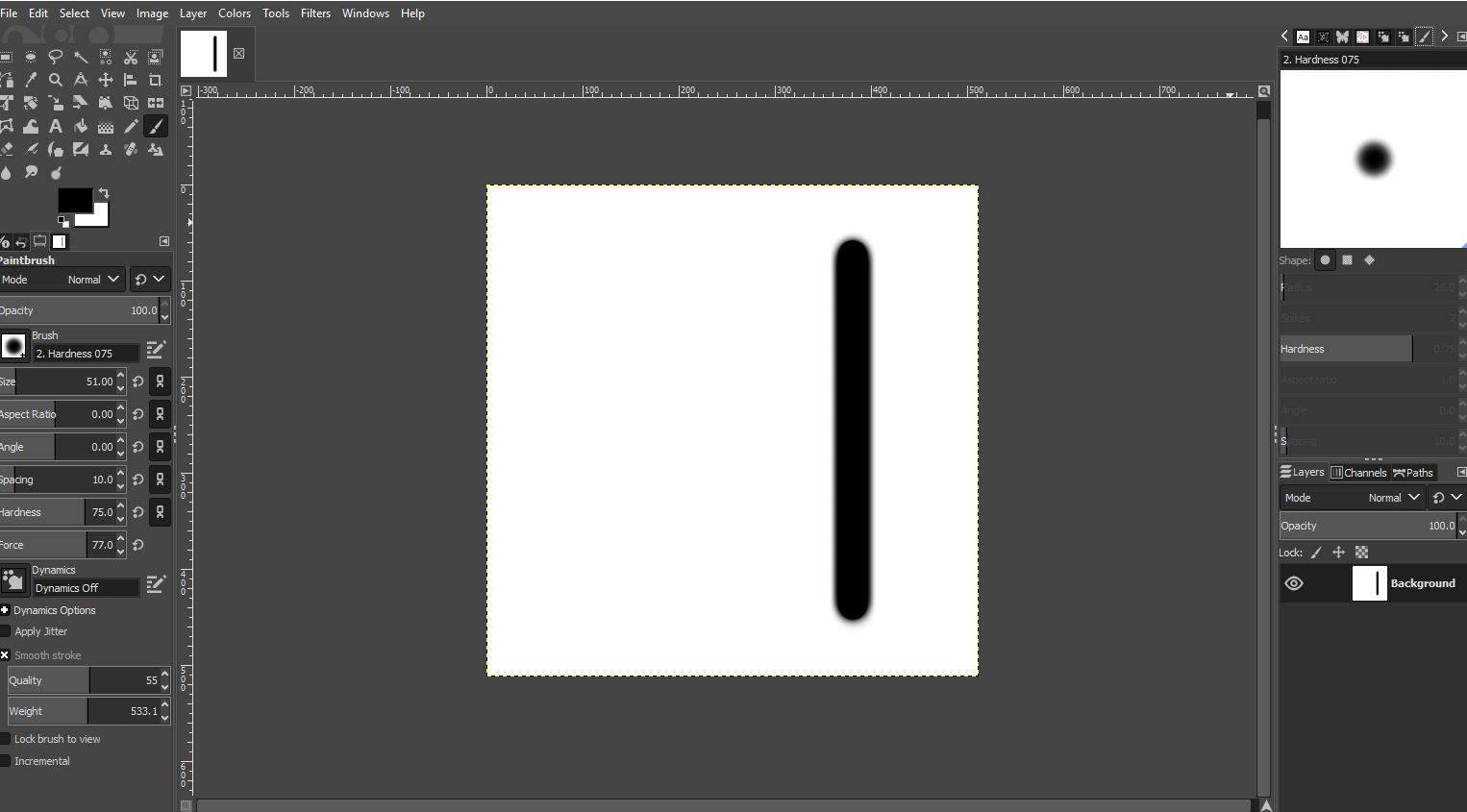Hide the Background layer with eye icon
This screenshot has height=812, width=1467.
pos(1294,583)
